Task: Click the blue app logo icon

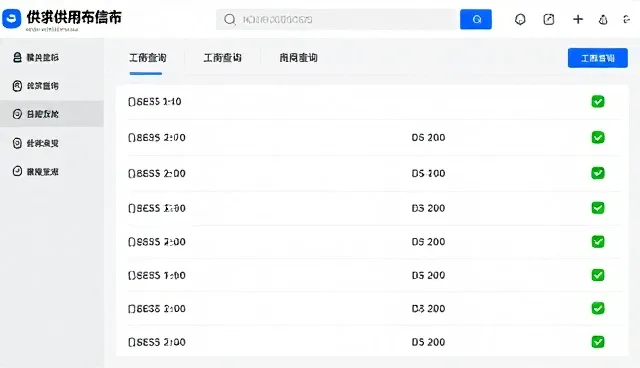Action: point(11,19)
